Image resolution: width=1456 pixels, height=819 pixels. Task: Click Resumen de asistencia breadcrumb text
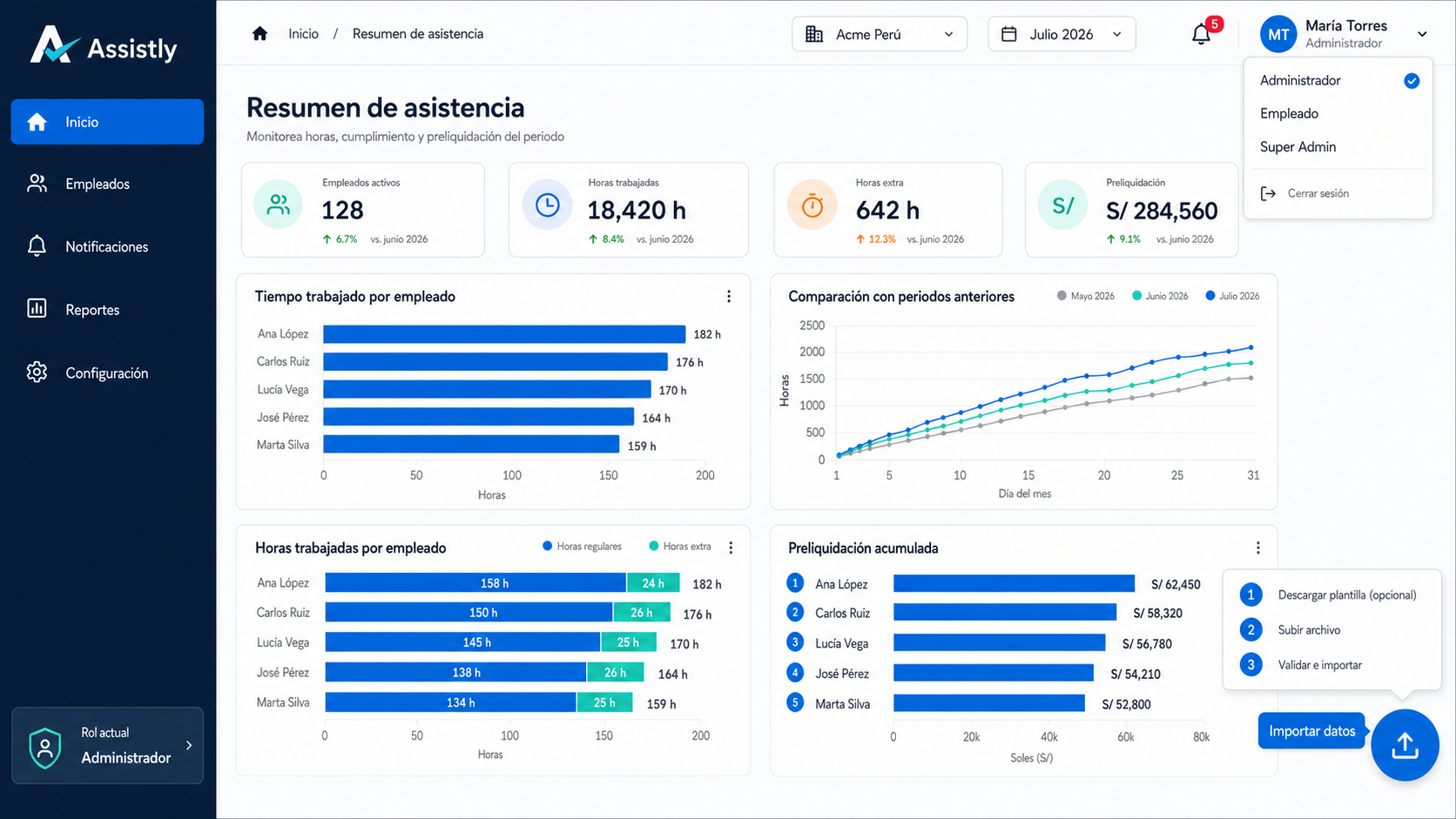pyautogui.click(x=418, y=34)
